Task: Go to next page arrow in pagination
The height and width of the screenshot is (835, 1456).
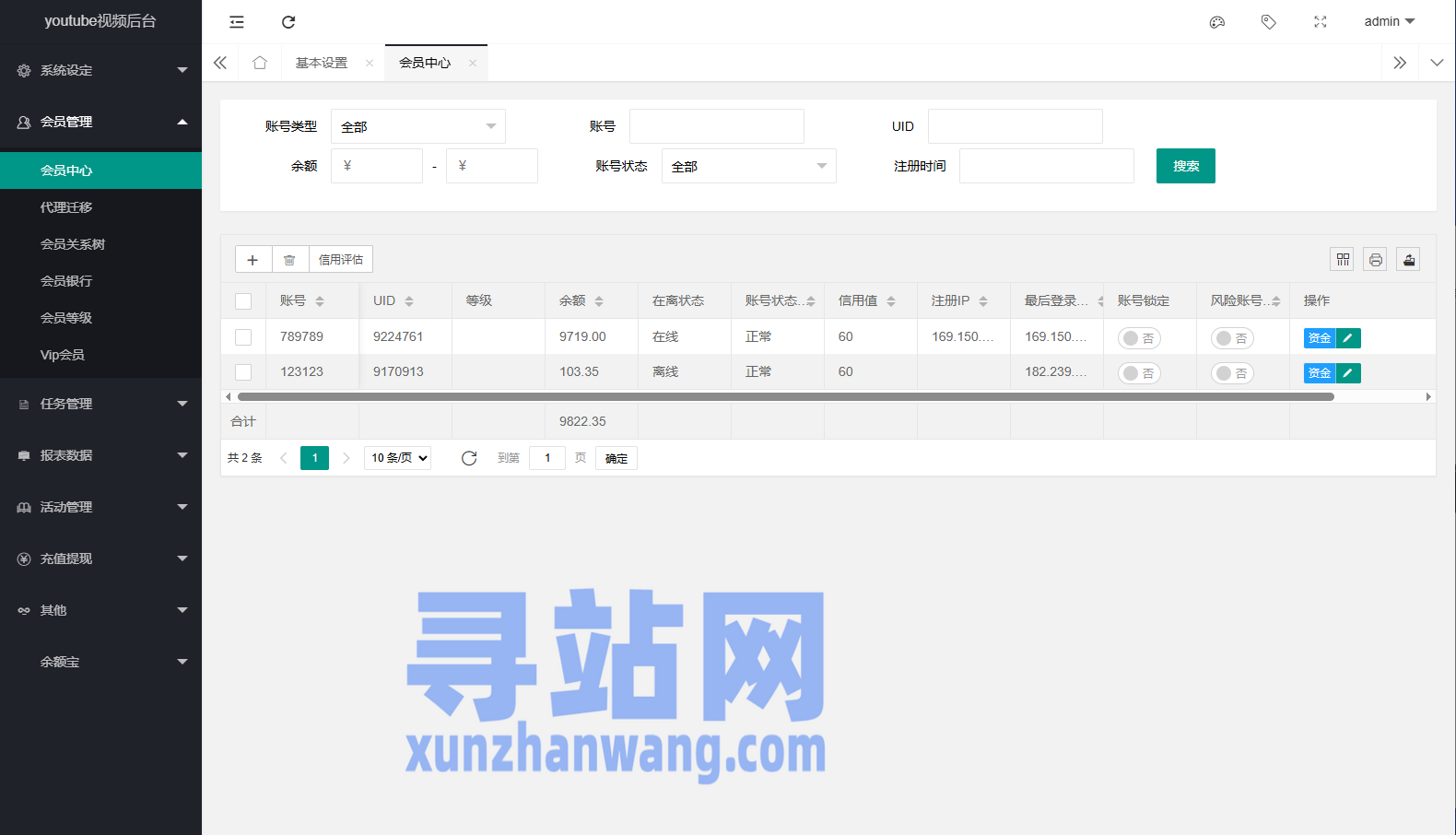Action: click(346, 458)
